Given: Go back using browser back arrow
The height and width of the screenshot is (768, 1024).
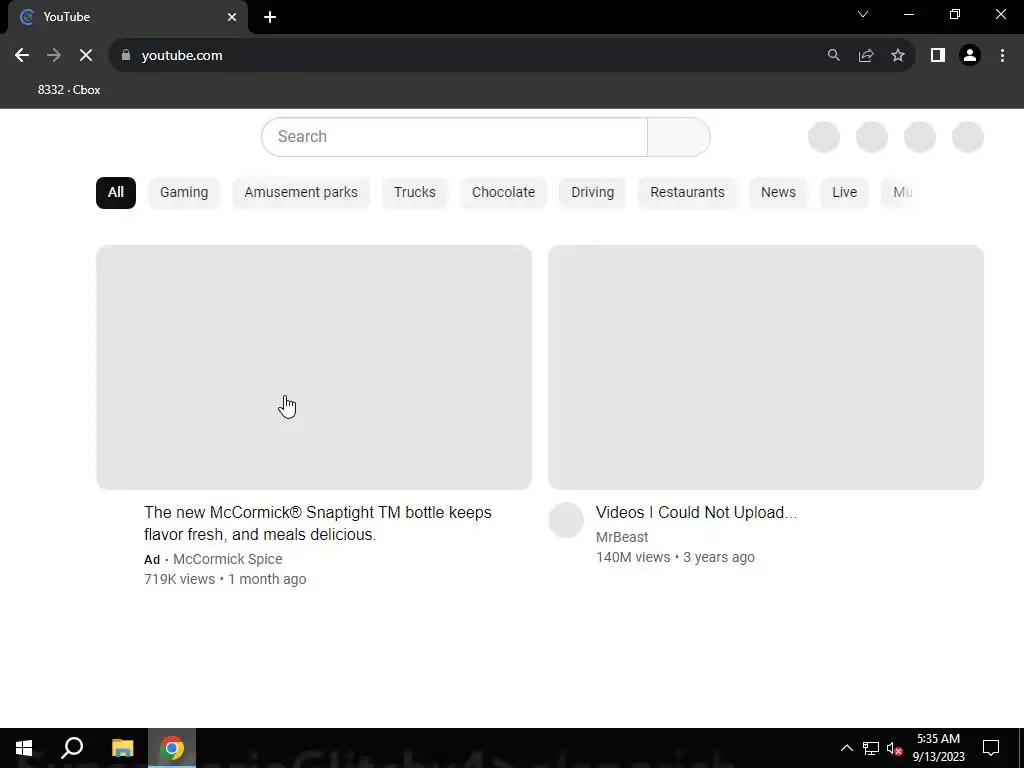Looking at the screenshot, I should [22, 56].
